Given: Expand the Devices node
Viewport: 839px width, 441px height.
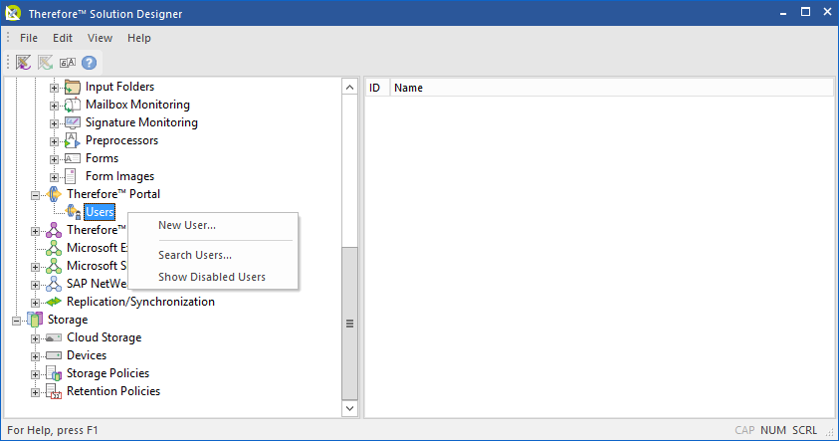Looking at the screenshot, I should point(35,356).
